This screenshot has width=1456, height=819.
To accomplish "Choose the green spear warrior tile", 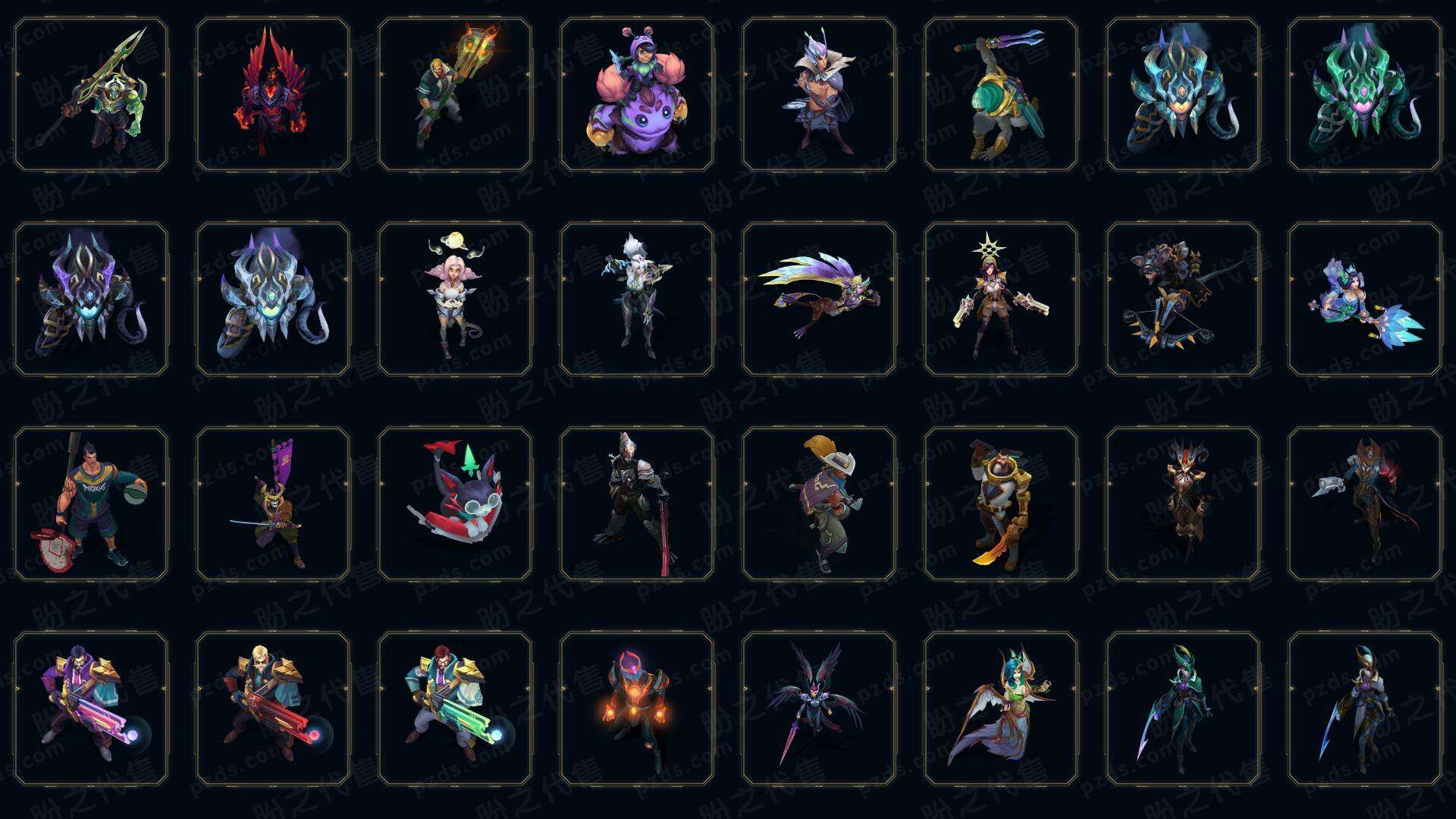I will tap(91, 95).
